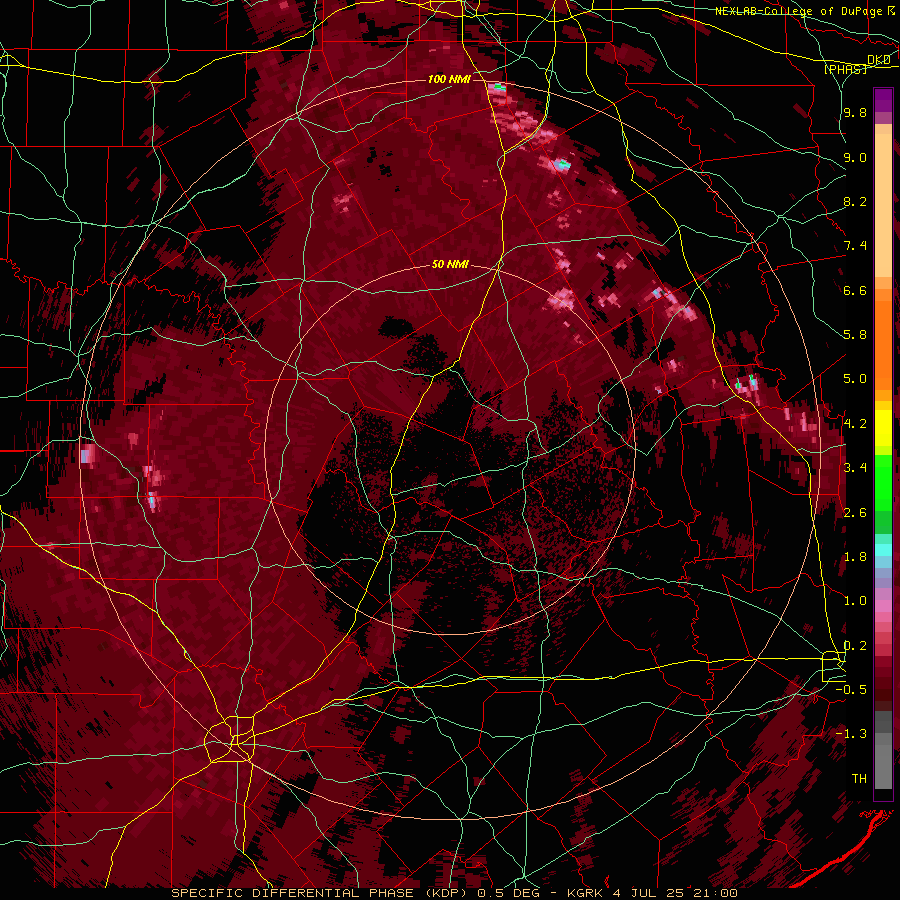
Task: Click the 1.0 legend value
Action: pos(855,601)
